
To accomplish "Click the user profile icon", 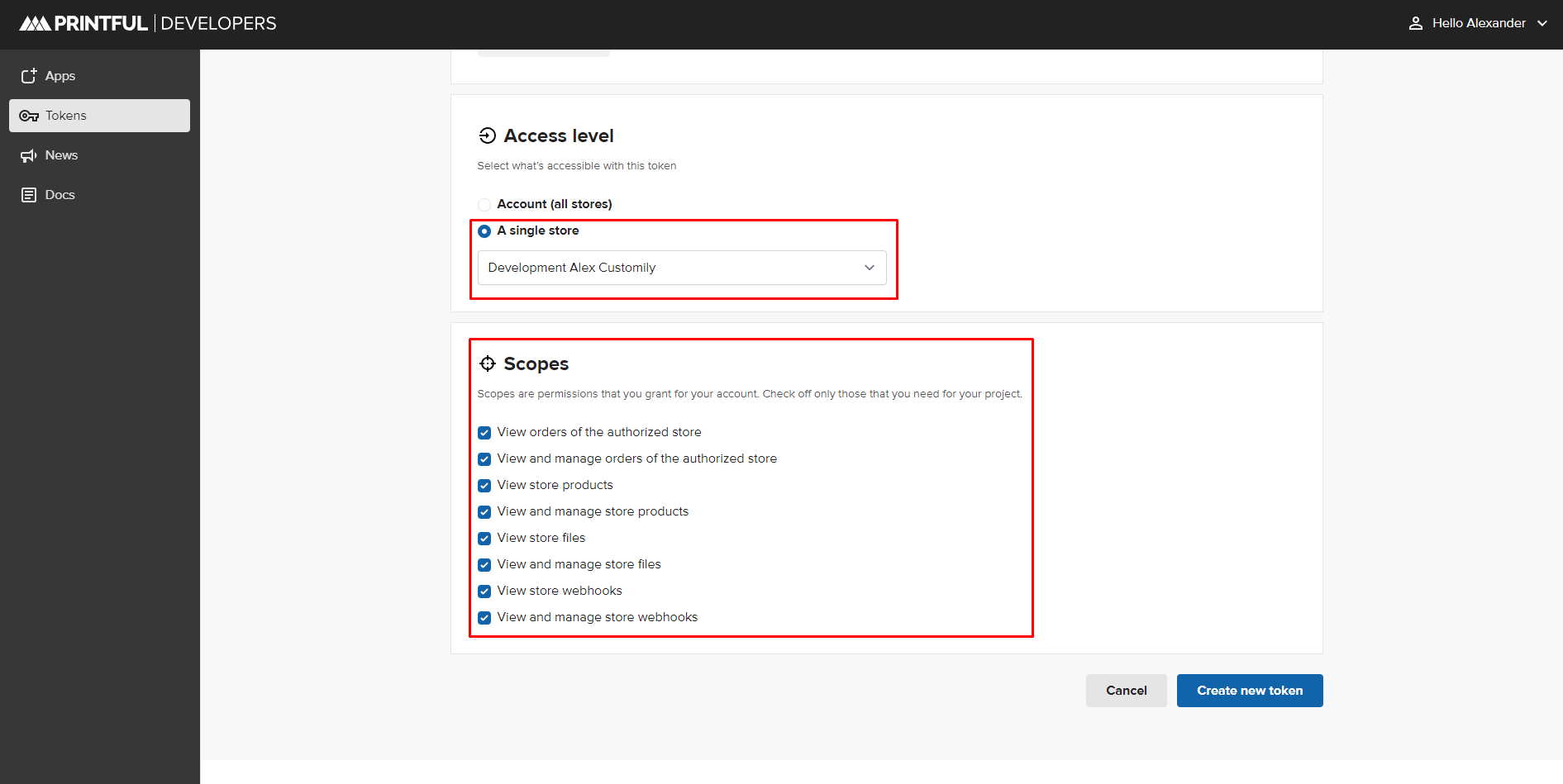I will [1415, 23].
